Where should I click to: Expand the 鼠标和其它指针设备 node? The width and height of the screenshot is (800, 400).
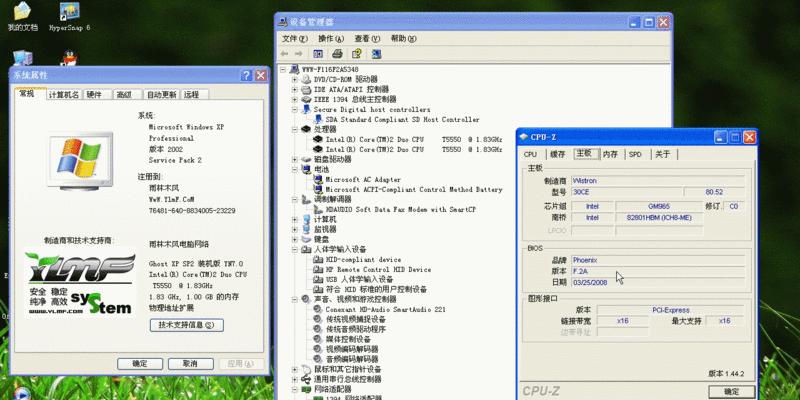tap(294, 369)
